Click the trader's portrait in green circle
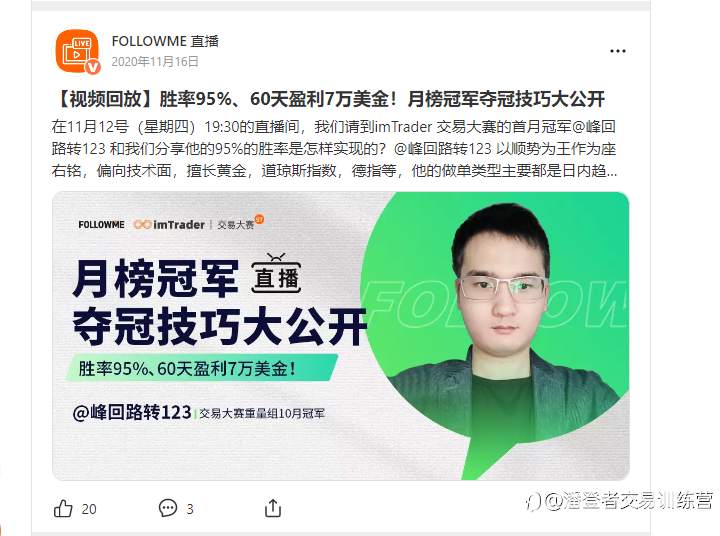Viewport: 720px width, 536px height. 503,322
